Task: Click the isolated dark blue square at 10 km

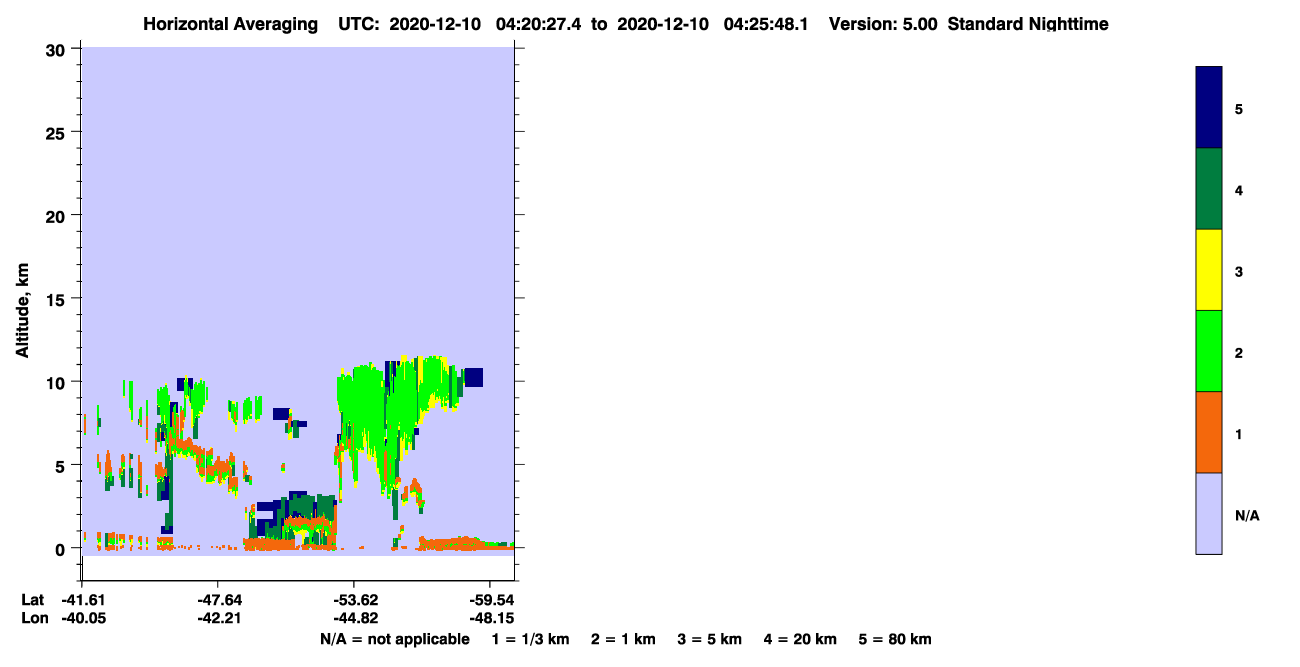Action: click(473, 377)
